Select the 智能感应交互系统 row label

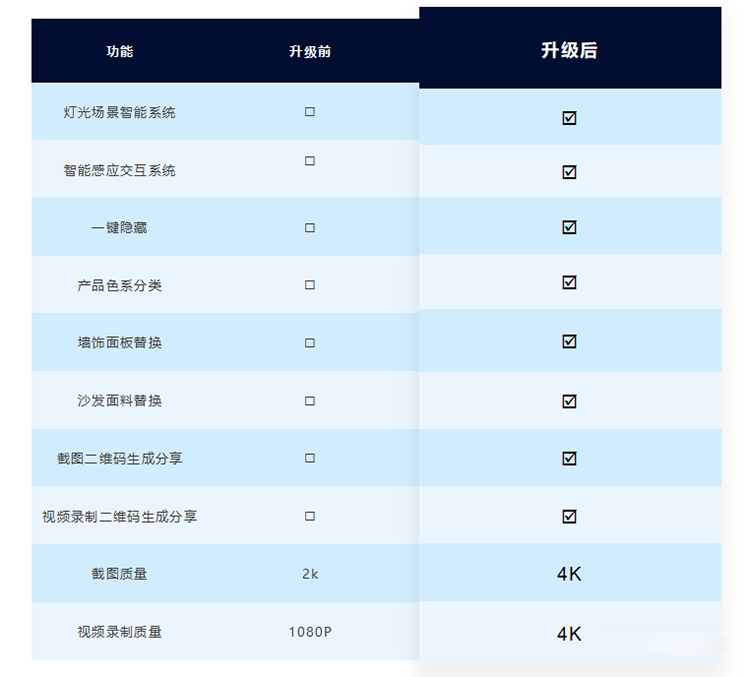pos(120,171)
